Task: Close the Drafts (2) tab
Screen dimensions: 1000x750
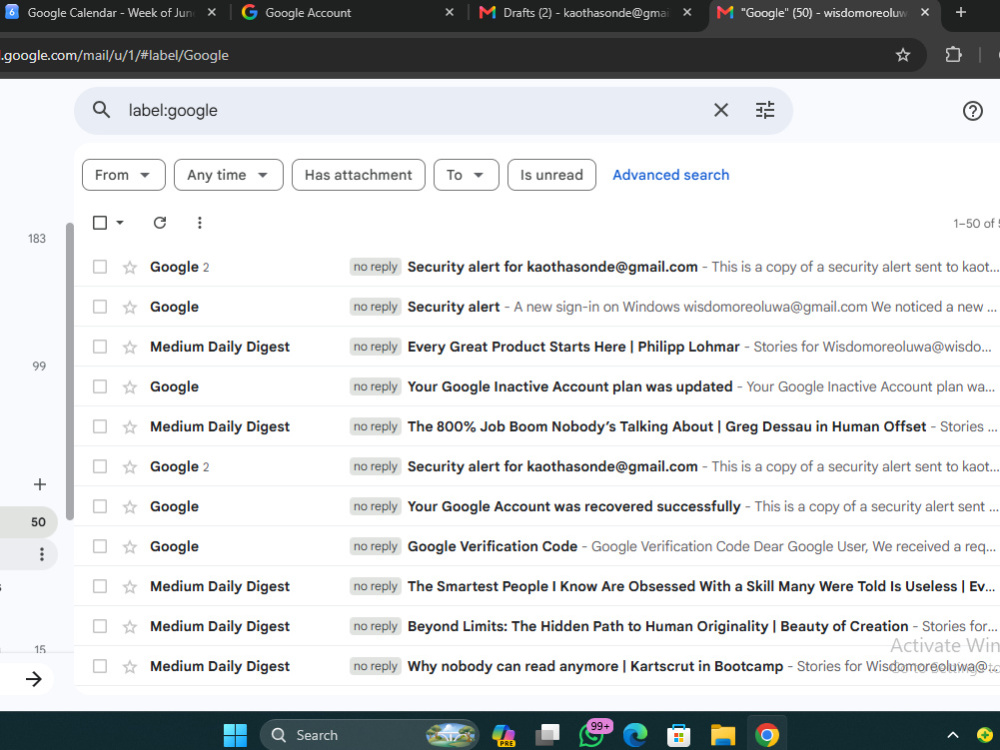Action: [x=687, y=12]
